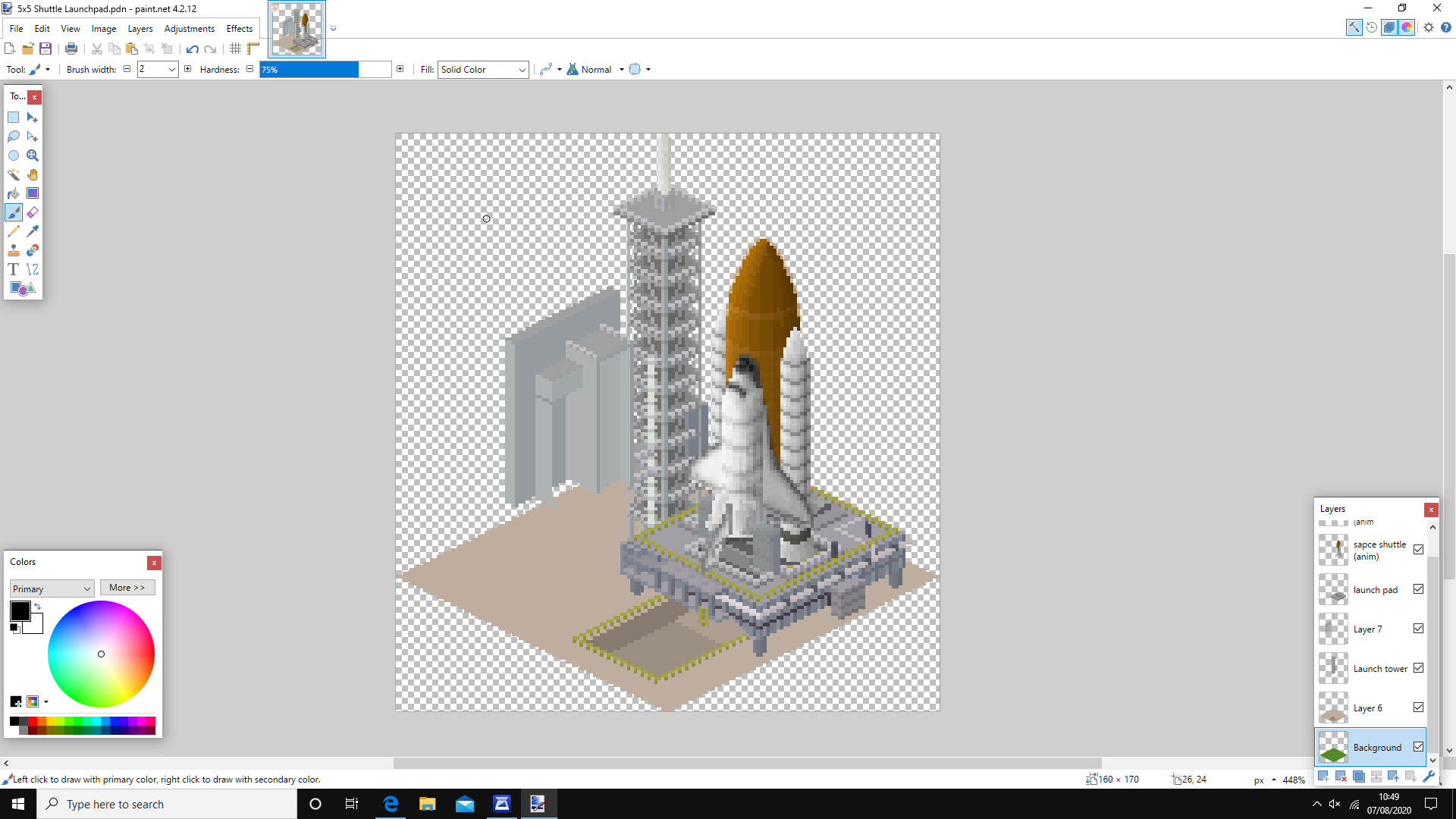Open the Primary color selector dropdown
This screenshot has width=1456, height=819.
click(x=52, y=588)
